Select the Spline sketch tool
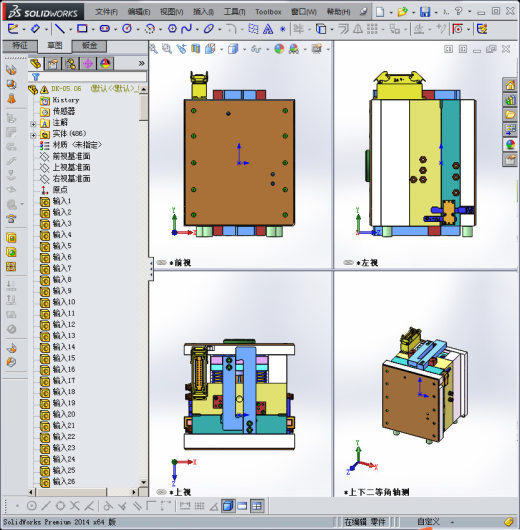520x530 pixels. (186, 29)
